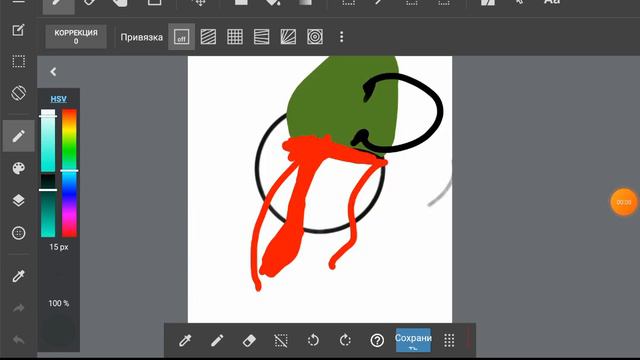Open the layers panel icon in sidebar
Image resolution: width=640 pixels, height=360 pixels.
[x=18, y=200]
